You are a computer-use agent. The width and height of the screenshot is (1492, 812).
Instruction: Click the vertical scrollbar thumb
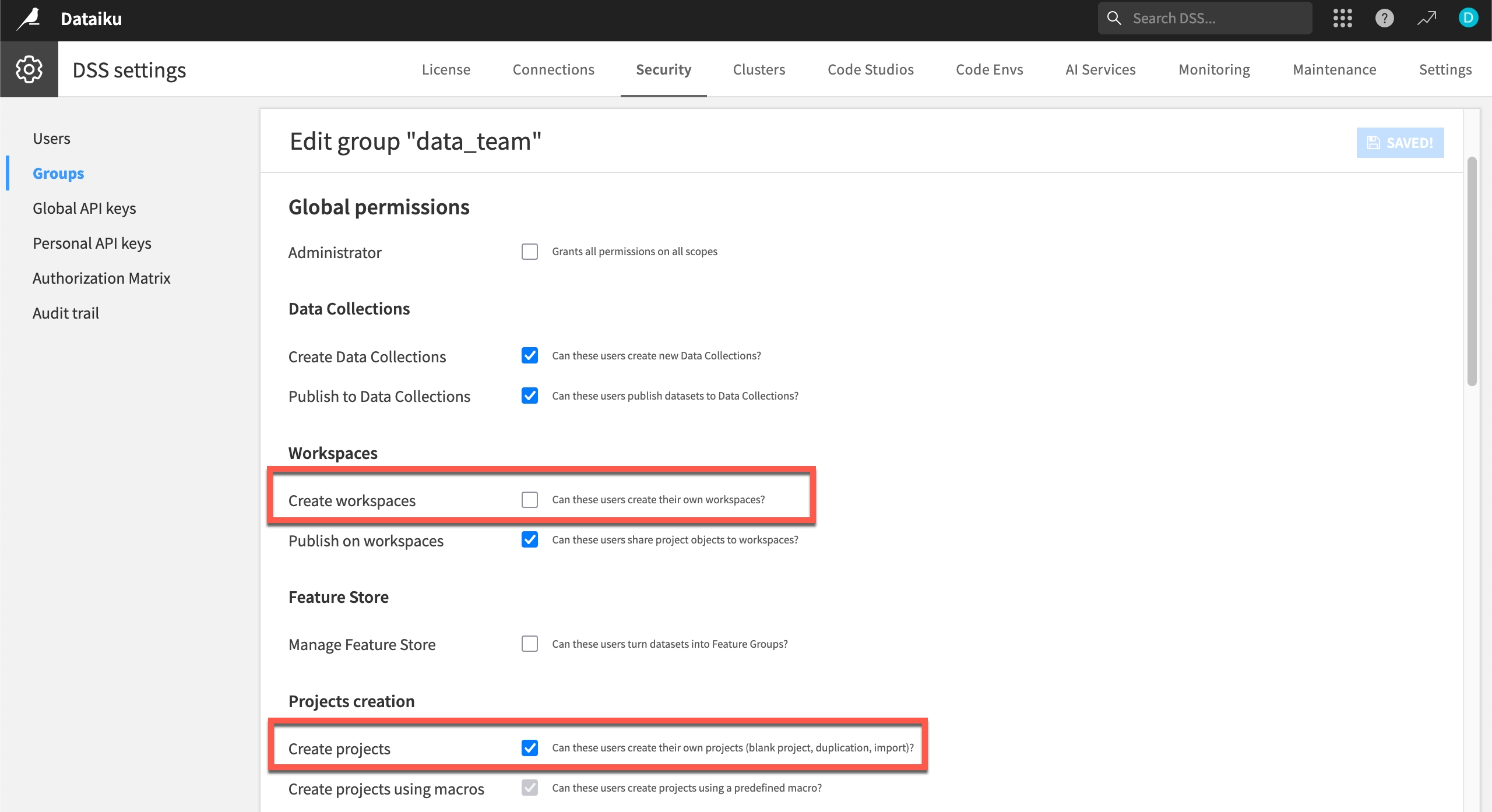click(x=1472, y=271)
